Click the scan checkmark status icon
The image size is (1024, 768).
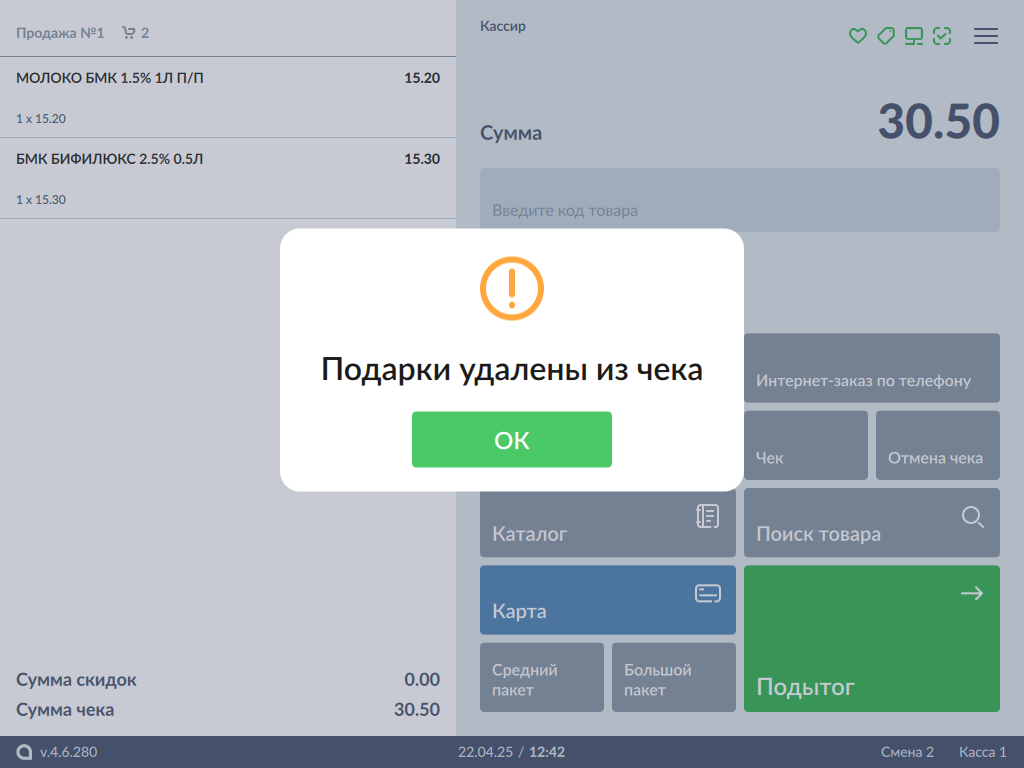click(941, 36)
